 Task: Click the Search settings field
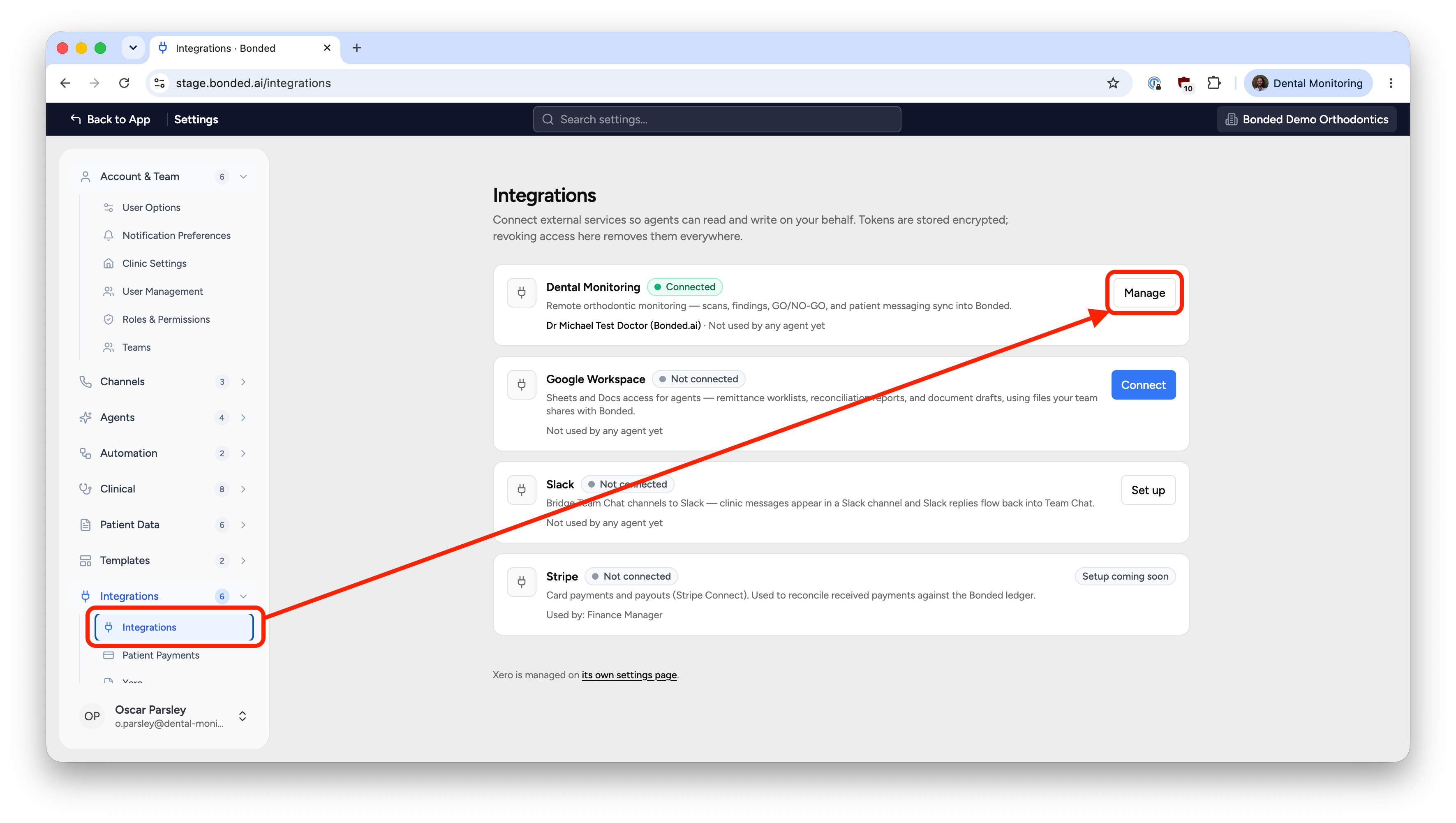click(717, 119)
